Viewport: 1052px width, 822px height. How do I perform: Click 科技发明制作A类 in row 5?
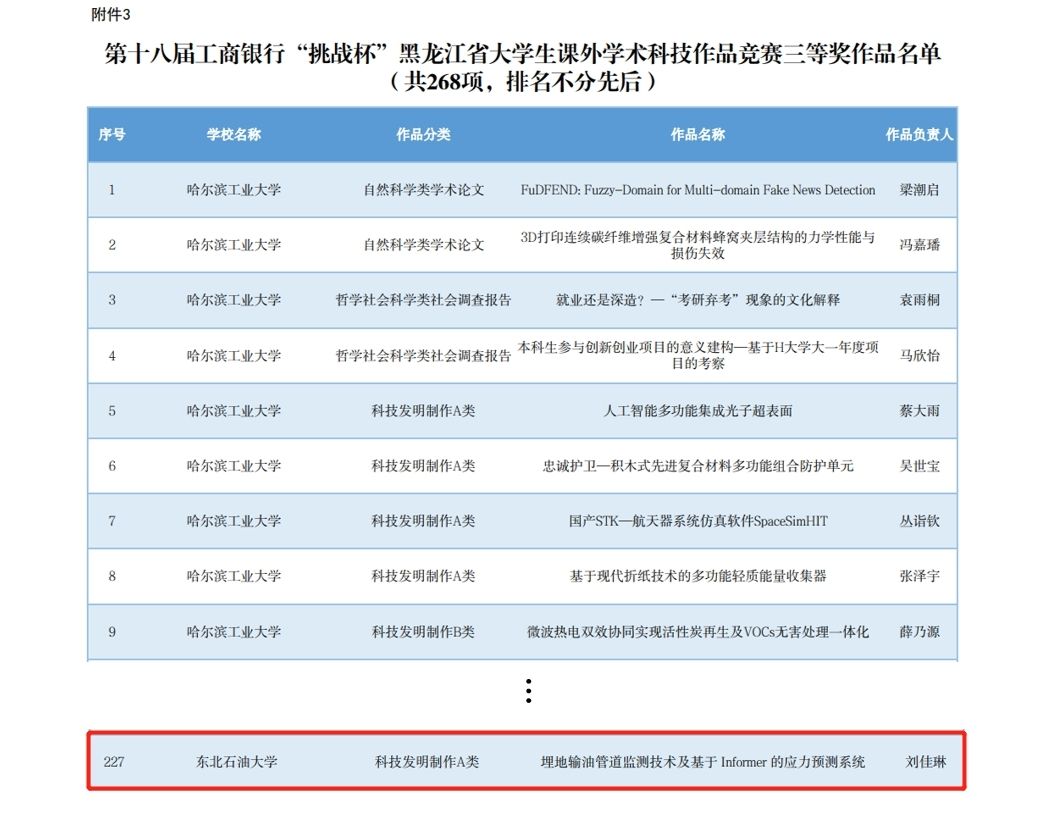point(423,411)
